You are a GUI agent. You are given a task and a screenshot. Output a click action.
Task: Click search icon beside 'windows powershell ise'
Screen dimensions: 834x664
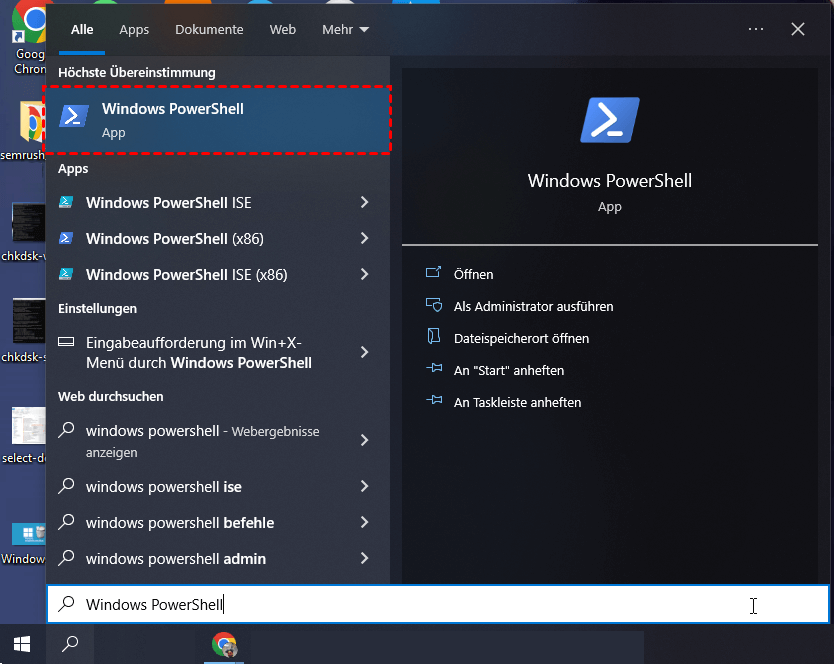(66, 486)
